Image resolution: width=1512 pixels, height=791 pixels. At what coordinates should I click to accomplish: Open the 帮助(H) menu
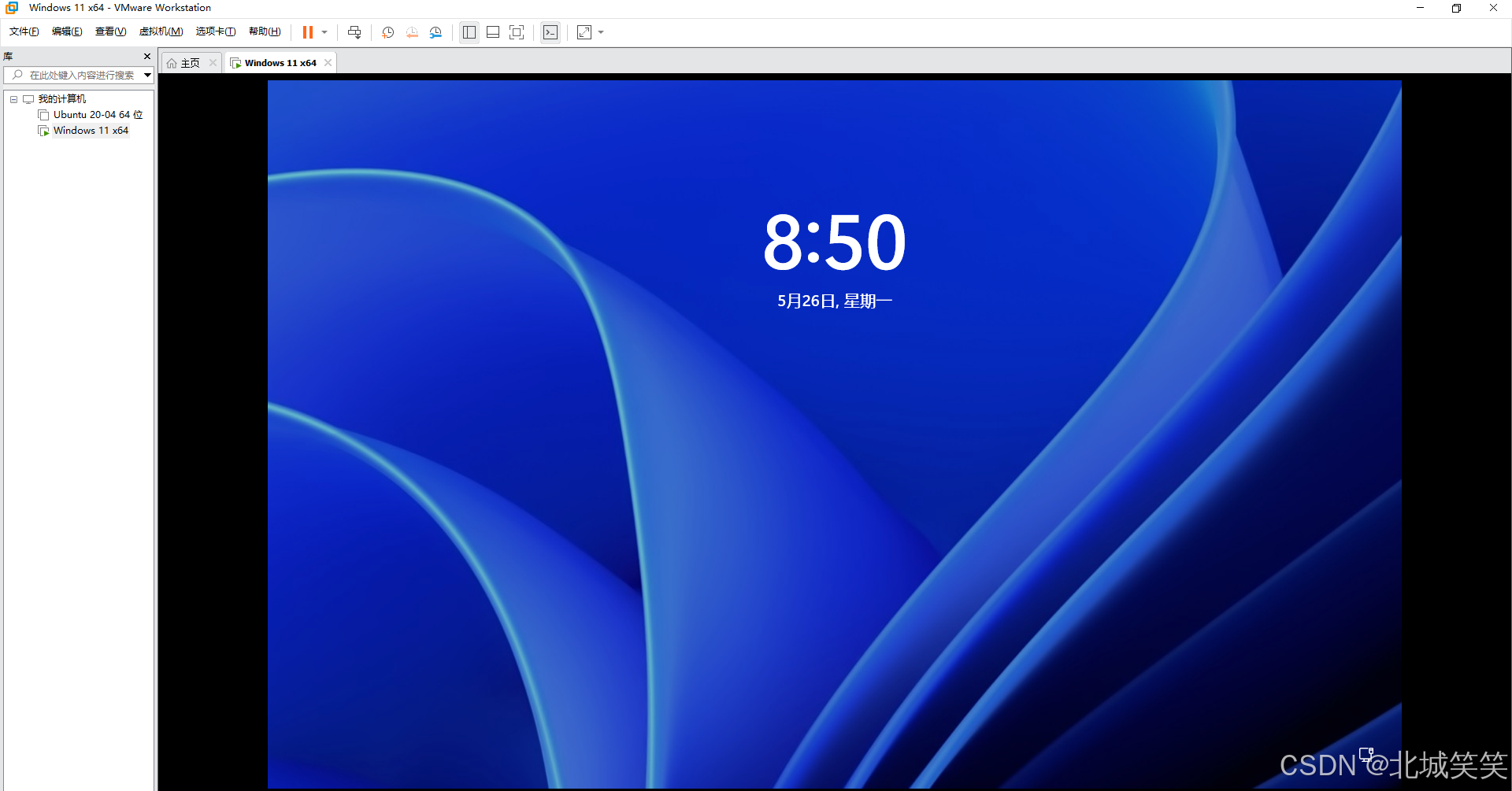265,31
